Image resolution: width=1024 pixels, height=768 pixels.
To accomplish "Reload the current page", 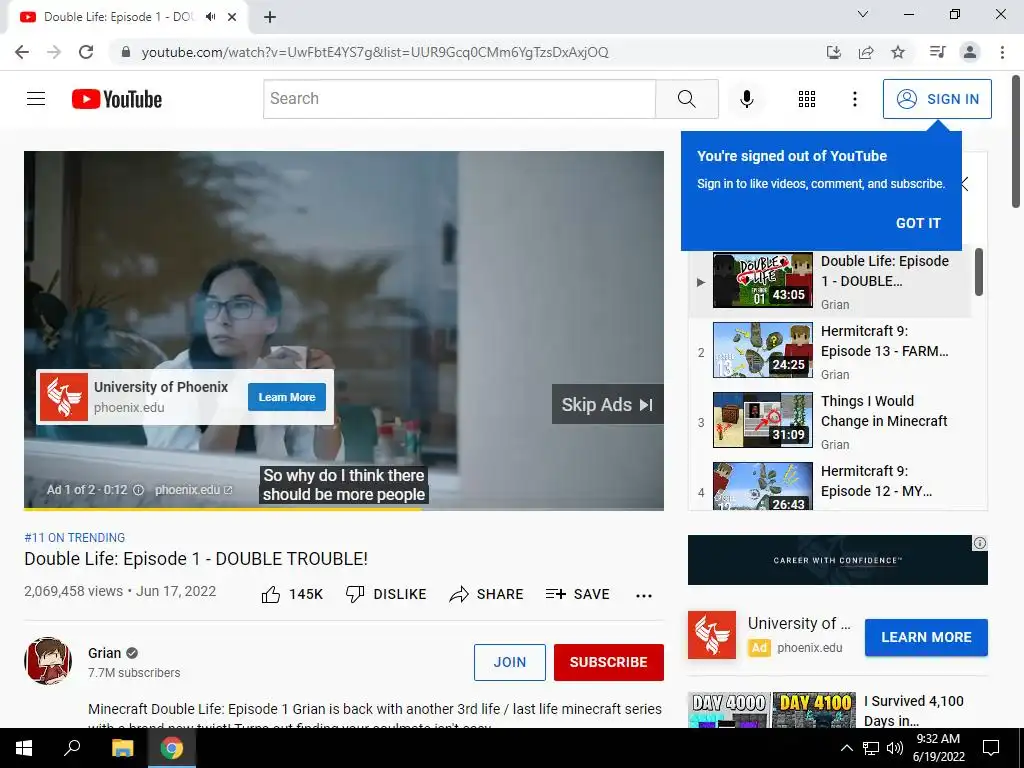I will (x=86, y=52).
